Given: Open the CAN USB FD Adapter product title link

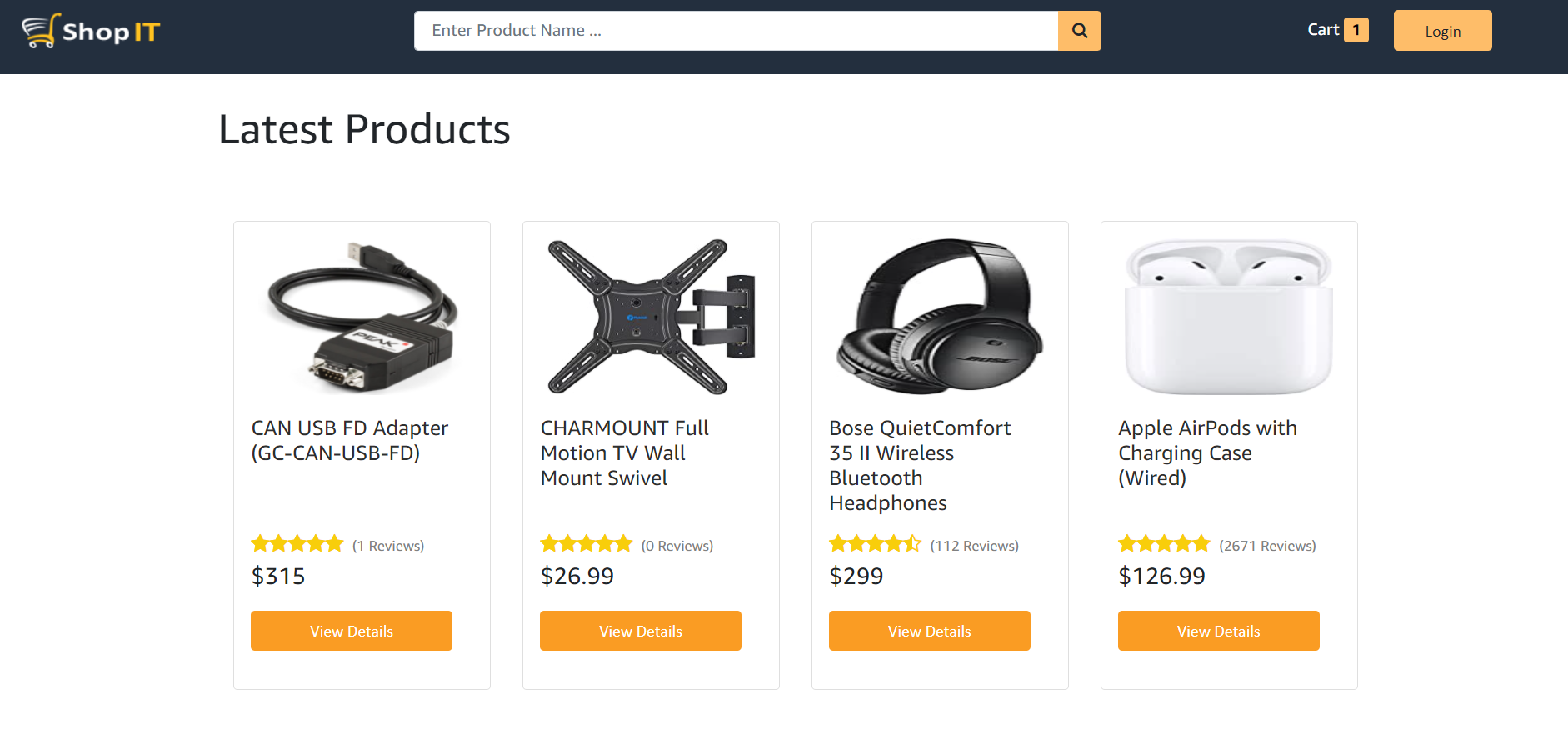Looking at the screenshot, I should 349,440.
